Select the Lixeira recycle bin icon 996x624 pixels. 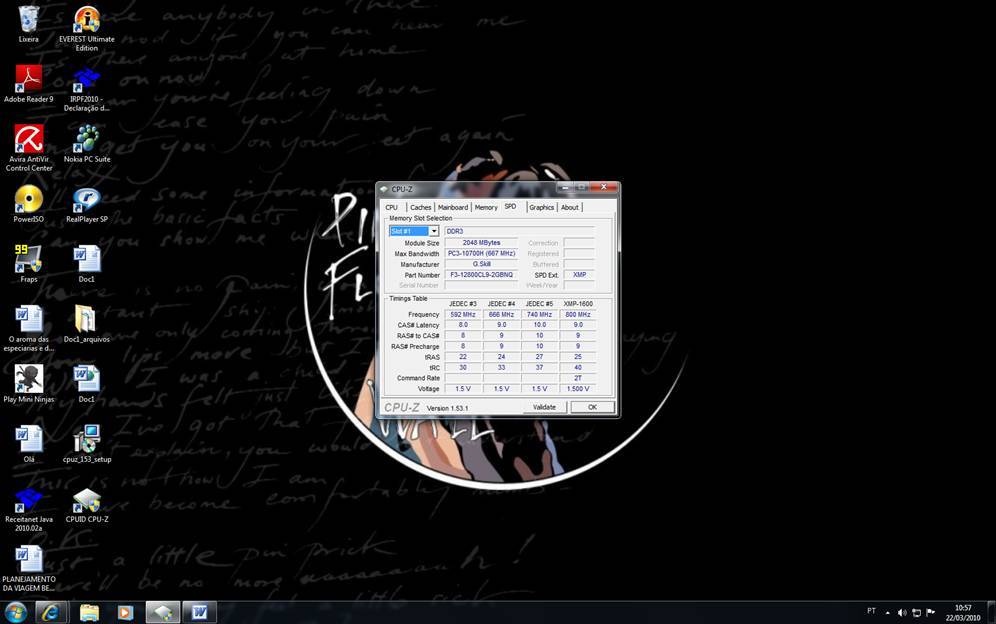tap(29, 24)
